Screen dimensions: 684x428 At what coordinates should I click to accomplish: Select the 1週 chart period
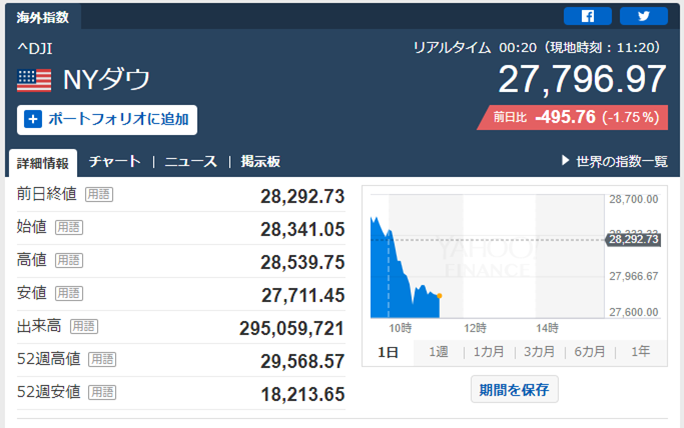coord(438,352)
